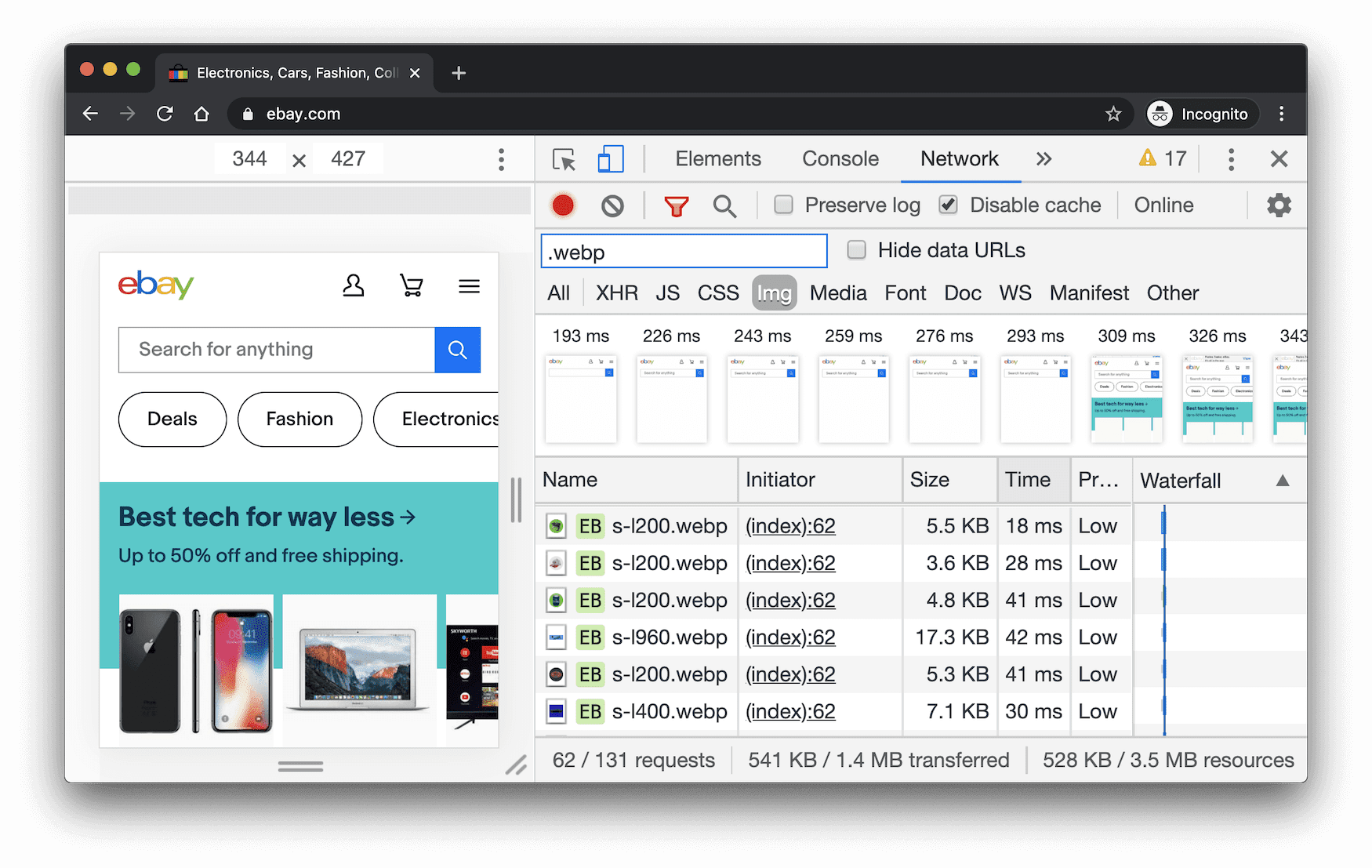This screenshot has height=868, width=1372.
Task: Open the eBay account profile icon
Action: [354, 286]
